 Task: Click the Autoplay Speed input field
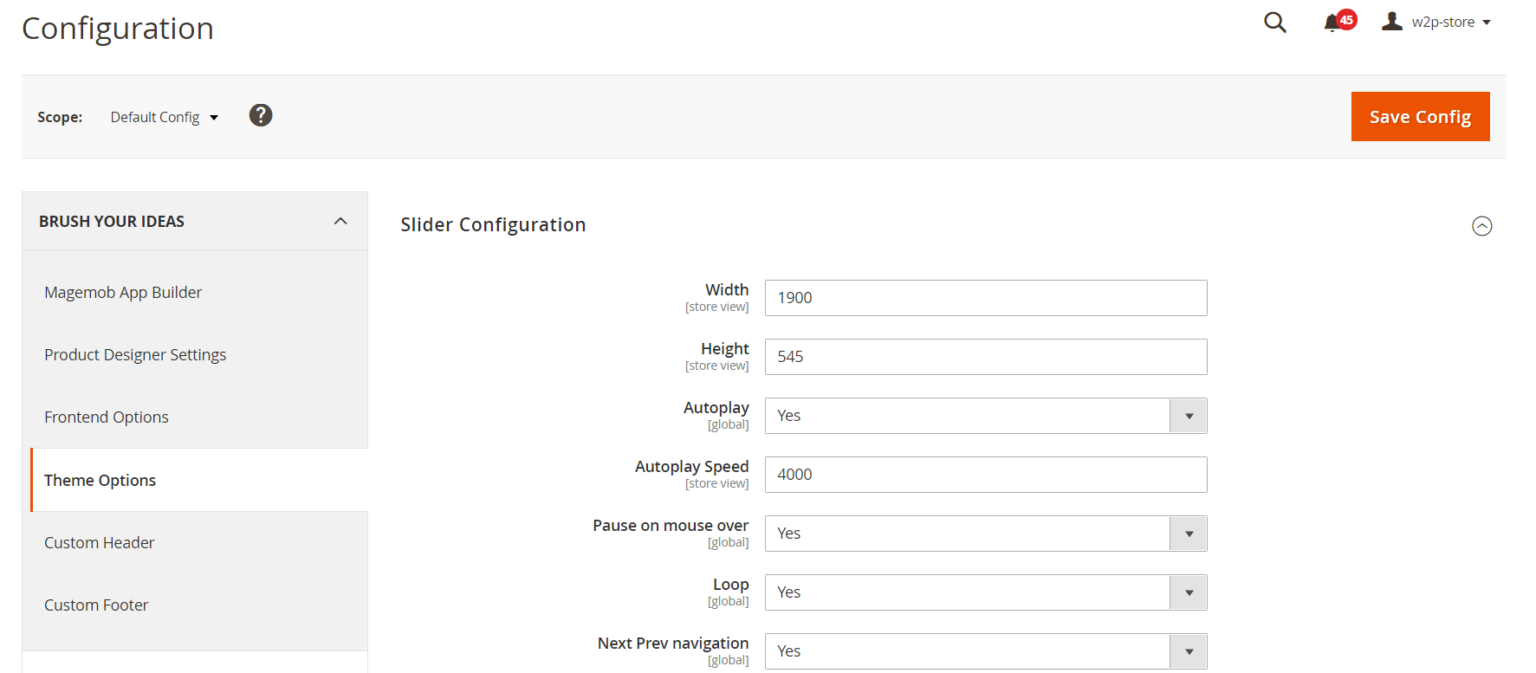tap(985, 474)
